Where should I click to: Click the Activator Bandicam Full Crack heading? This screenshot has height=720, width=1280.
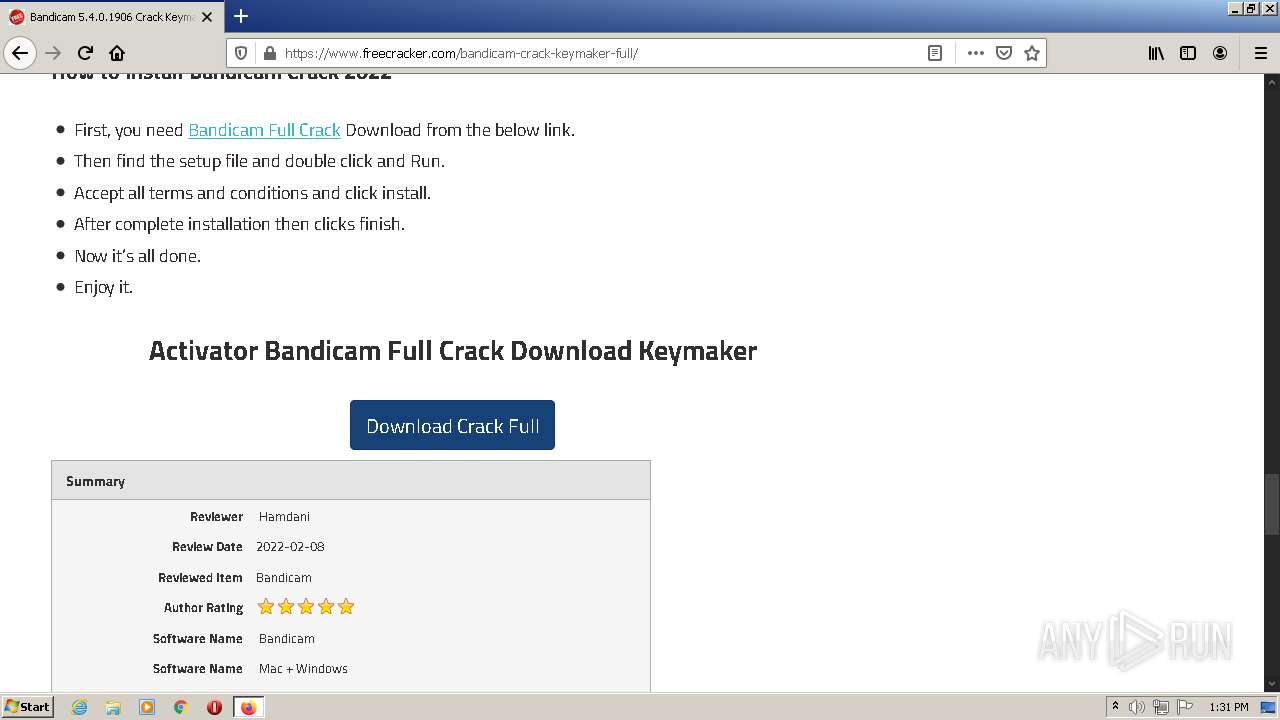click(x=453, y=351)
